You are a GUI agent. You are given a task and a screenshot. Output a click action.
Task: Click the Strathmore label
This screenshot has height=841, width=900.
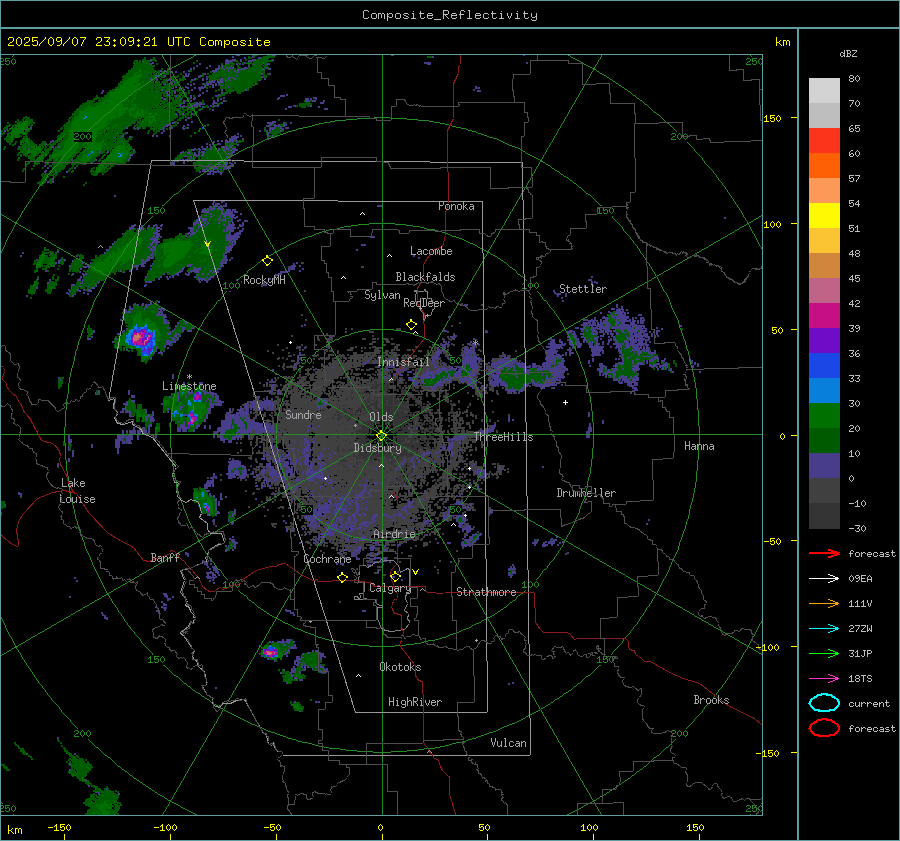[x=486, y=592]
